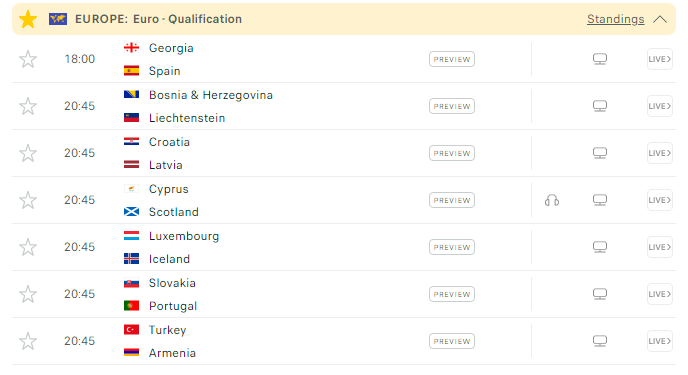
Task: Open the LIVE badge for Croatia vs Latvia
Action: 659,153
